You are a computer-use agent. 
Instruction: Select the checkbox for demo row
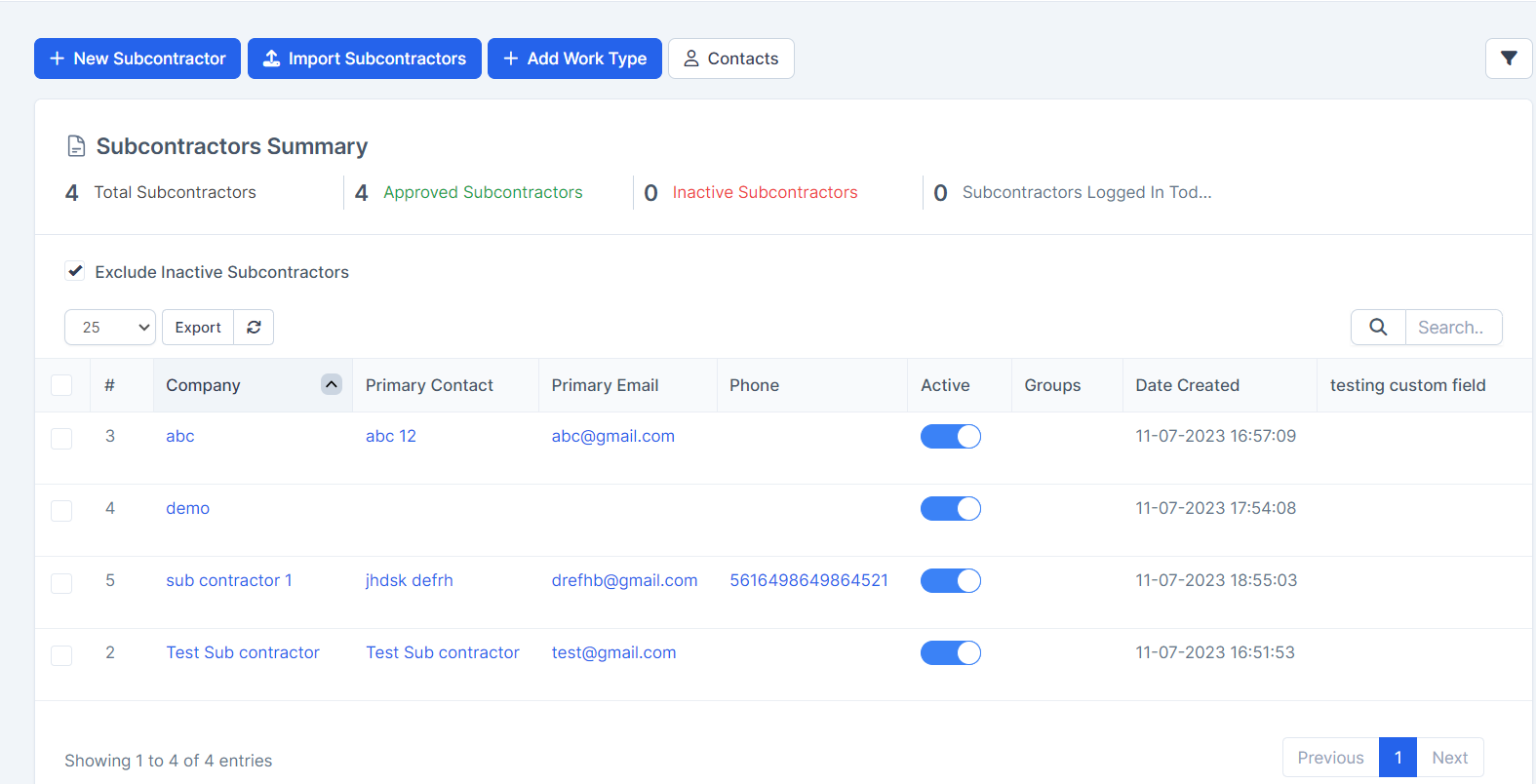tap(61, 511)
